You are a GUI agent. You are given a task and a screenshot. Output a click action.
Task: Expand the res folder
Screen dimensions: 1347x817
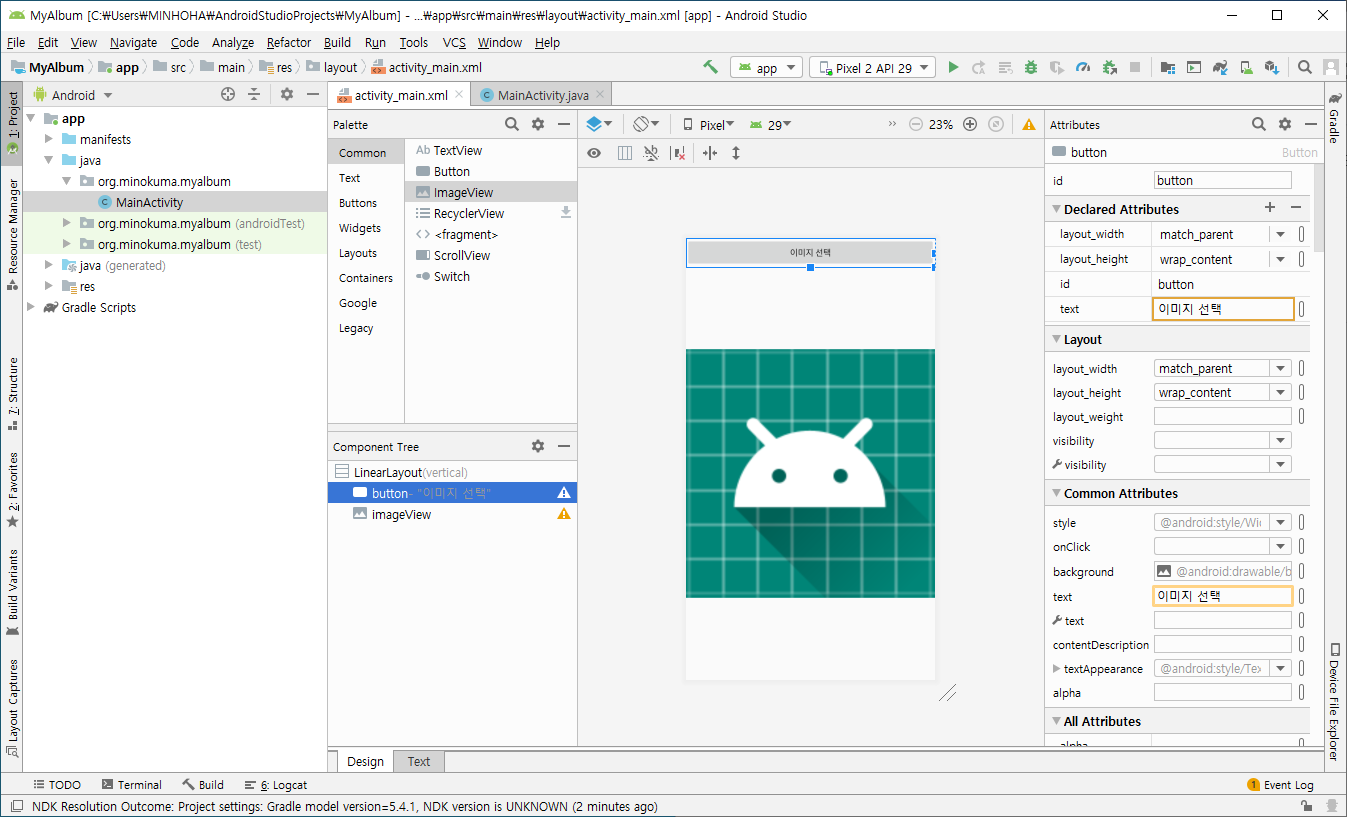[x=49, y=286]
